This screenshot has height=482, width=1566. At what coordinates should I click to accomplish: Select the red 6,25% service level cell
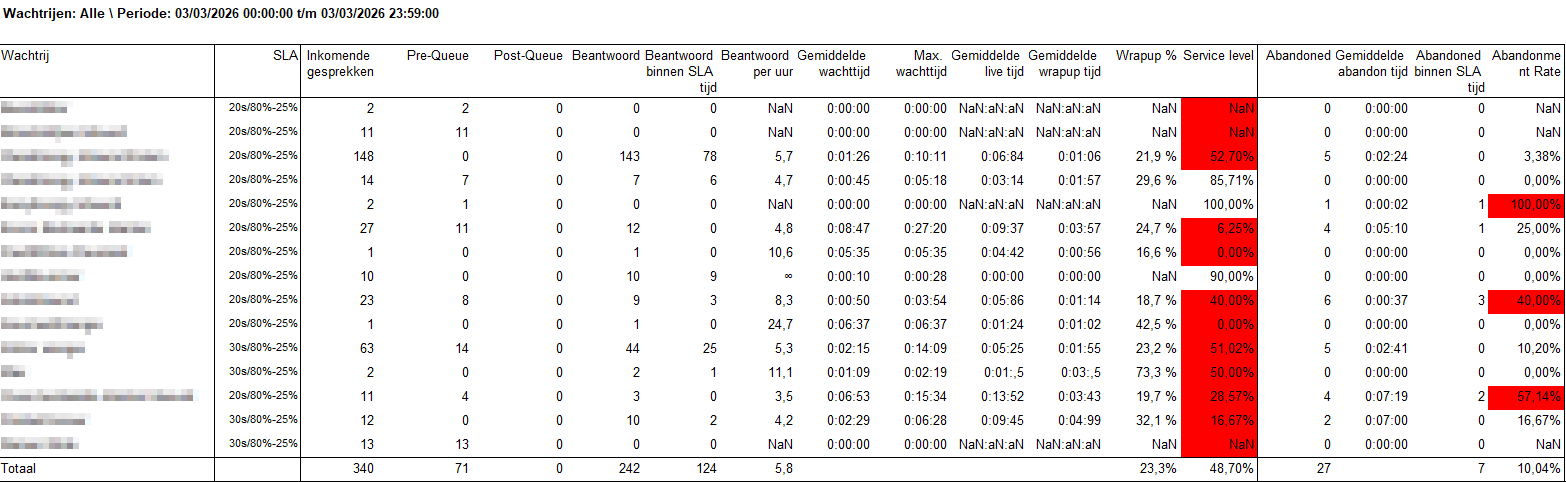(x=1219, y=228)
